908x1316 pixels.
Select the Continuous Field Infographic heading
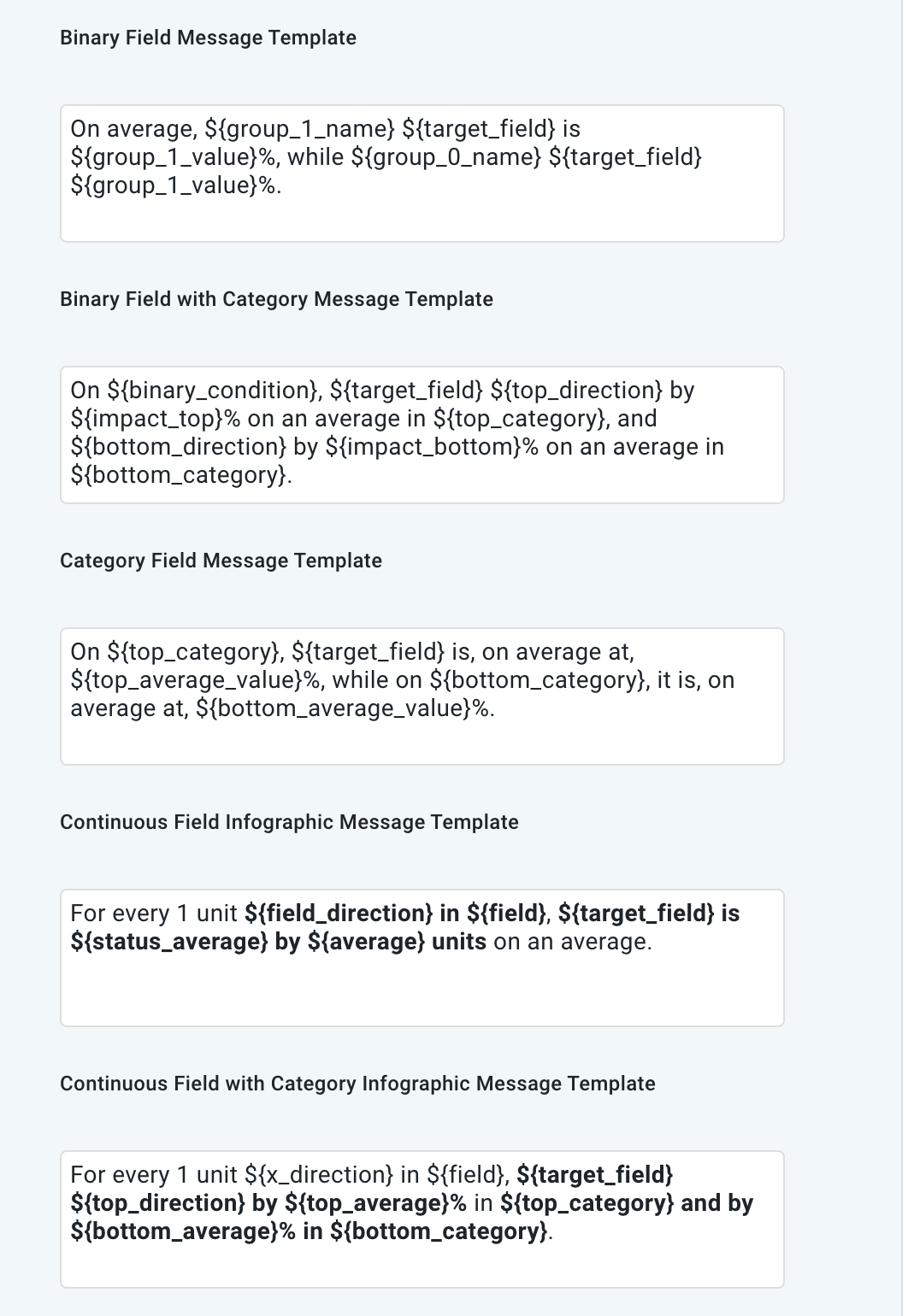(288, 821)
